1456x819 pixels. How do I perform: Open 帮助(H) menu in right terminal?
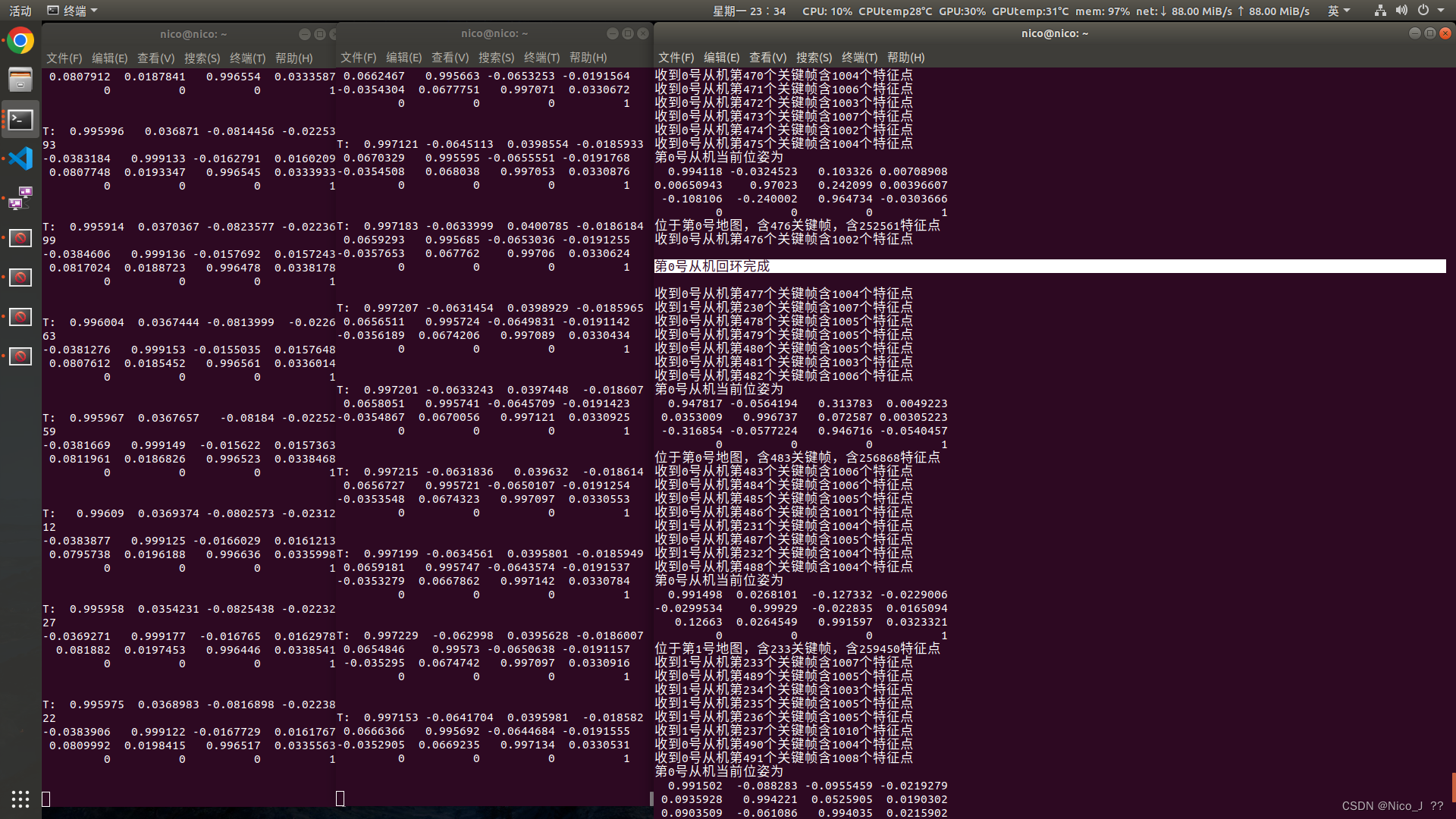(x=906, y=57)
